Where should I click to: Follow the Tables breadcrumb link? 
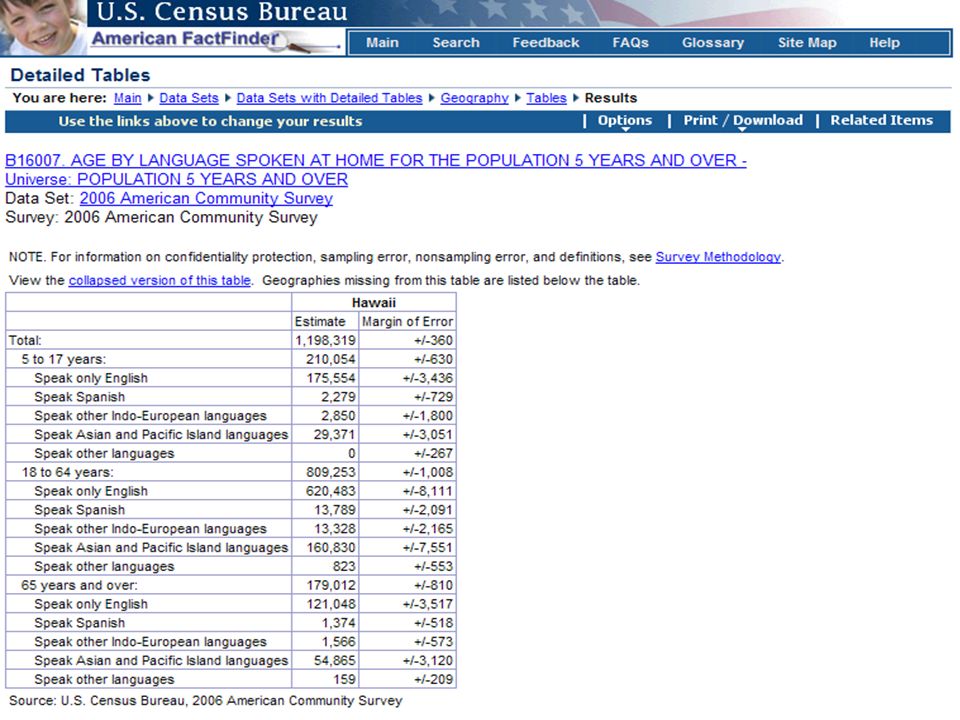(546, 98)
